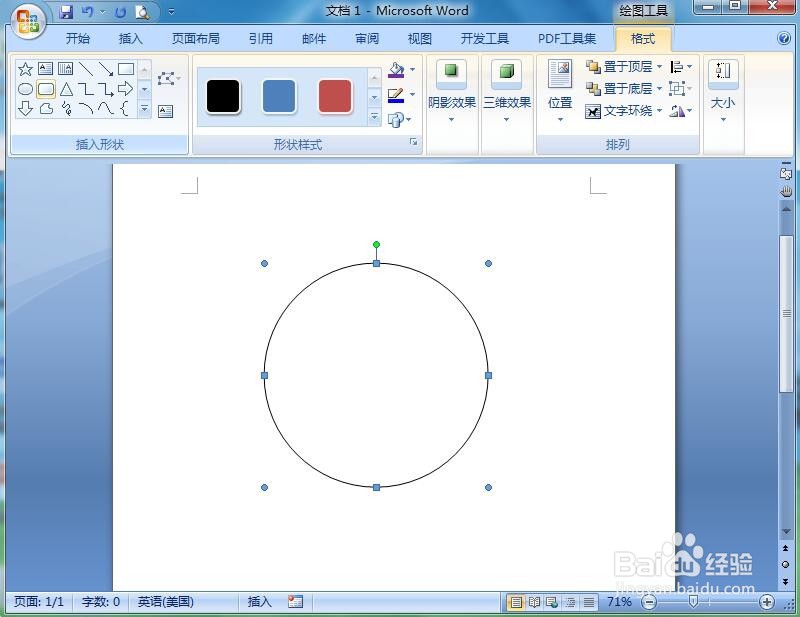This screenshot has width=800, height=617.
Task: Select the freeform shape tool
Action: click(x=46, y=108)
